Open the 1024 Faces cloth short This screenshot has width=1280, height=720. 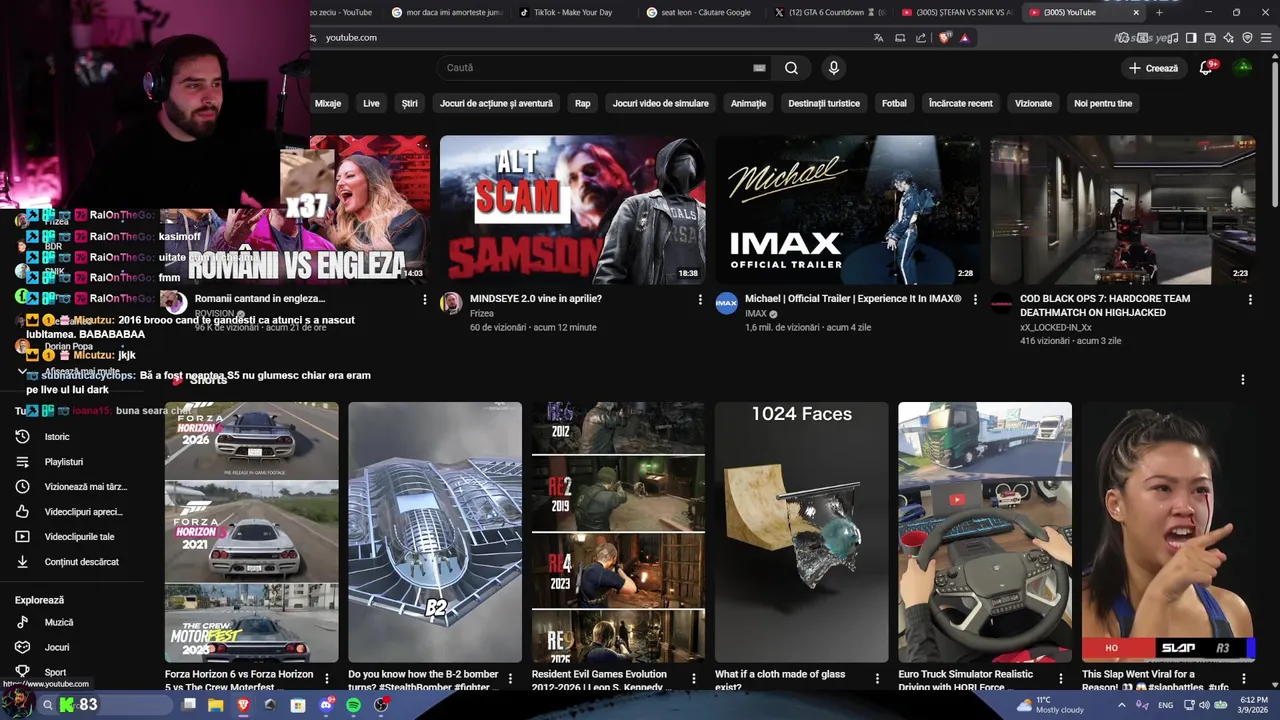pos(801,532)
